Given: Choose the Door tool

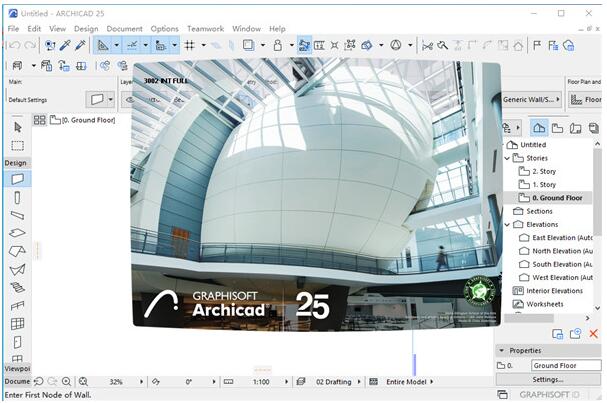Looking at the screenshot, I should pyautogui.click(x=17, y=342).
